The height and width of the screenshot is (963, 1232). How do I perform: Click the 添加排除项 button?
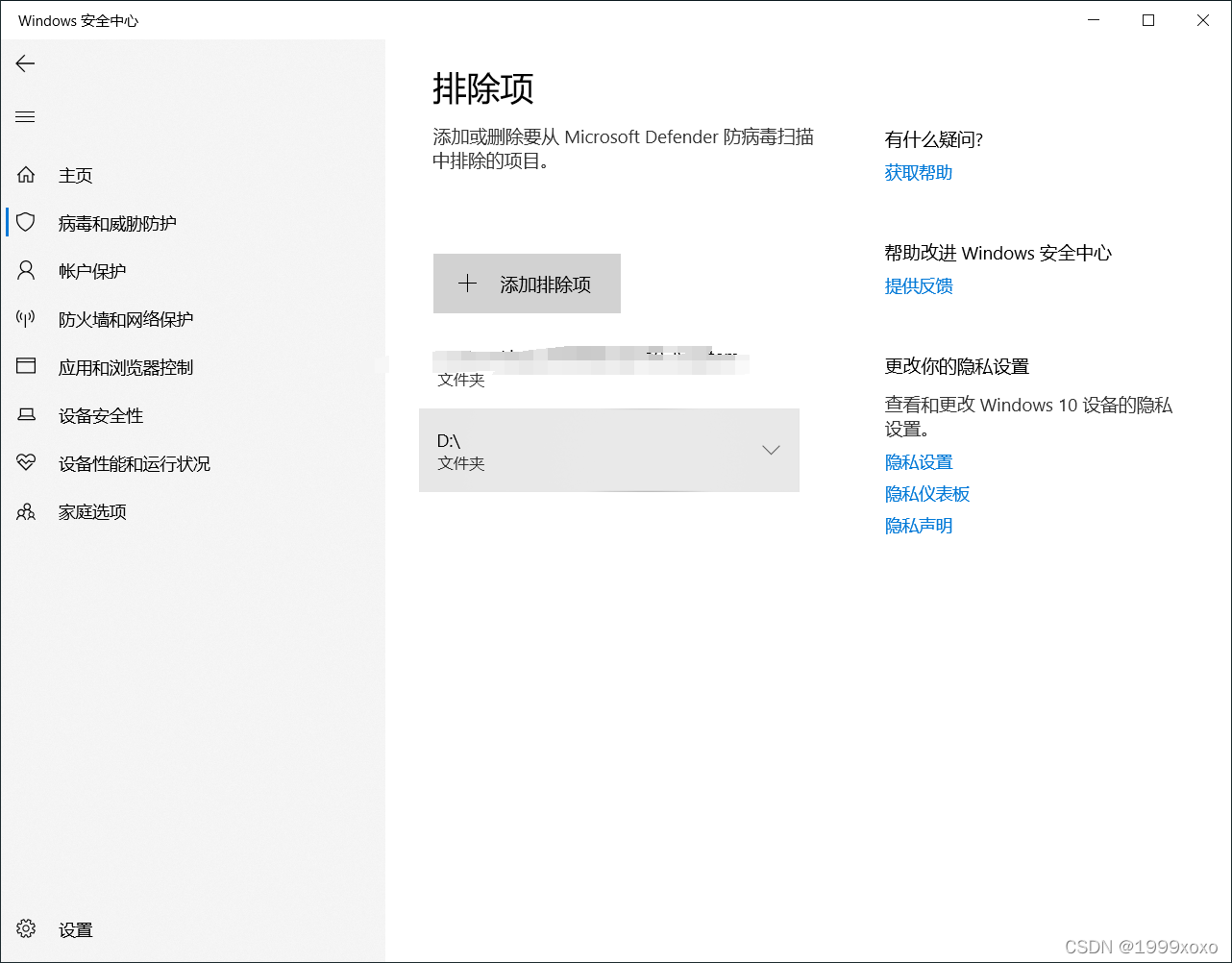coord(527,284)
